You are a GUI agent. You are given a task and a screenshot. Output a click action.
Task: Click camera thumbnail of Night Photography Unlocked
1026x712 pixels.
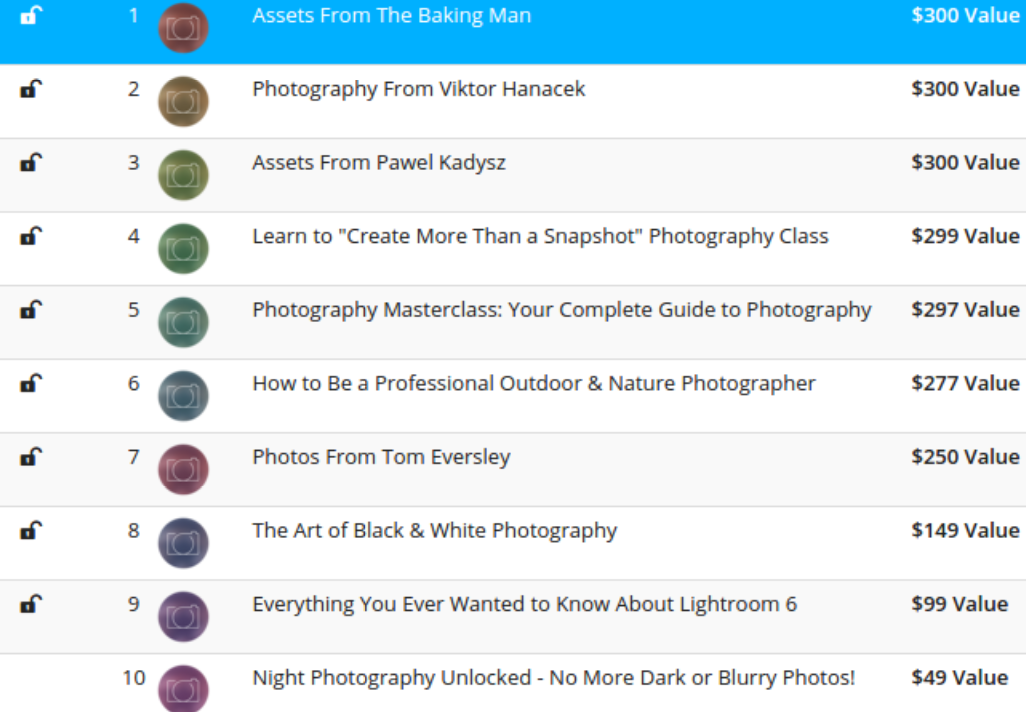[183, 688]
